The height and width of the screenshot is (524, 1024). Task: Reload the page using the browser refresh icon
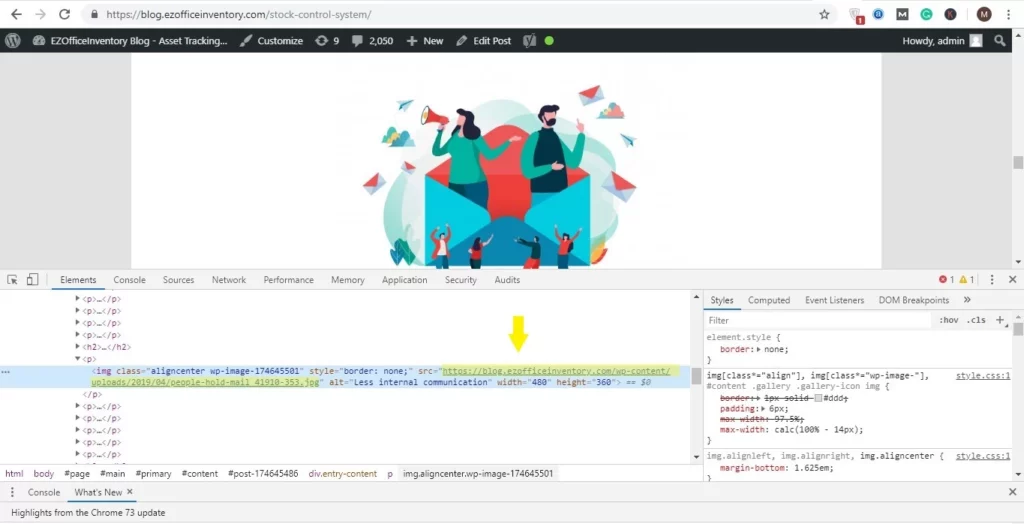pyautogui.click(x=64, y=15)
